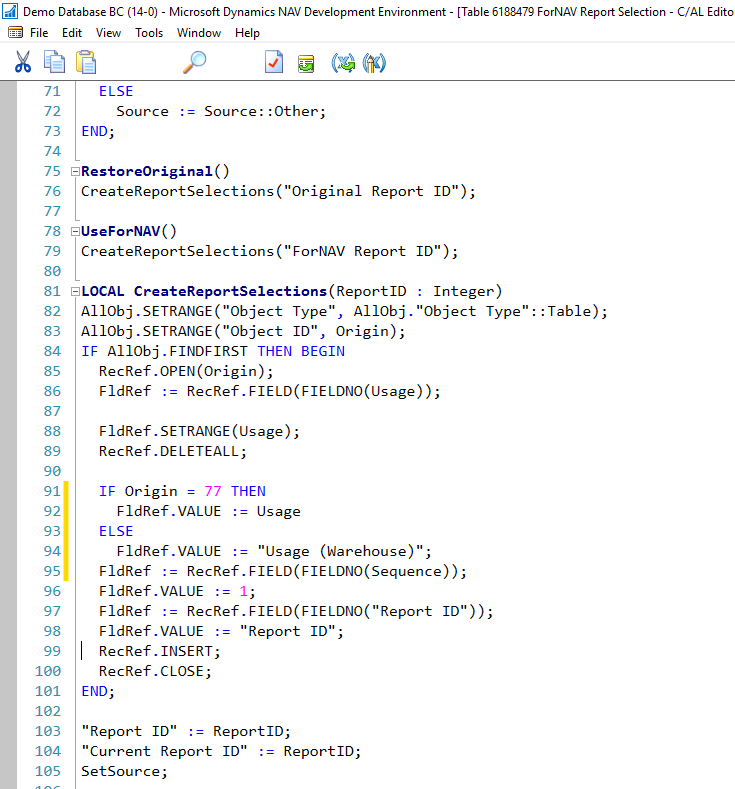The height and width of the screenshot is (789, 735).
Task: Collapse the CreateReportSelections function
Action: [75, 291]
